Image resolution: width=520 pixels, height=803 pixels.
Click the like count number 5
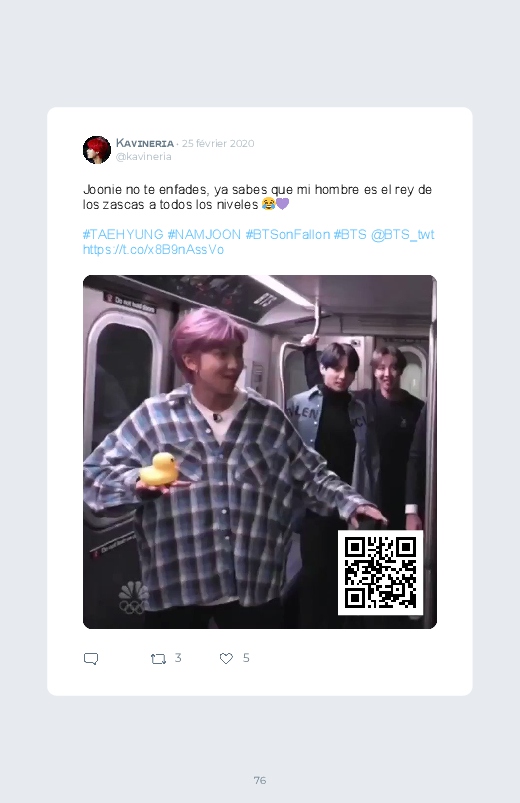(246, 658)
